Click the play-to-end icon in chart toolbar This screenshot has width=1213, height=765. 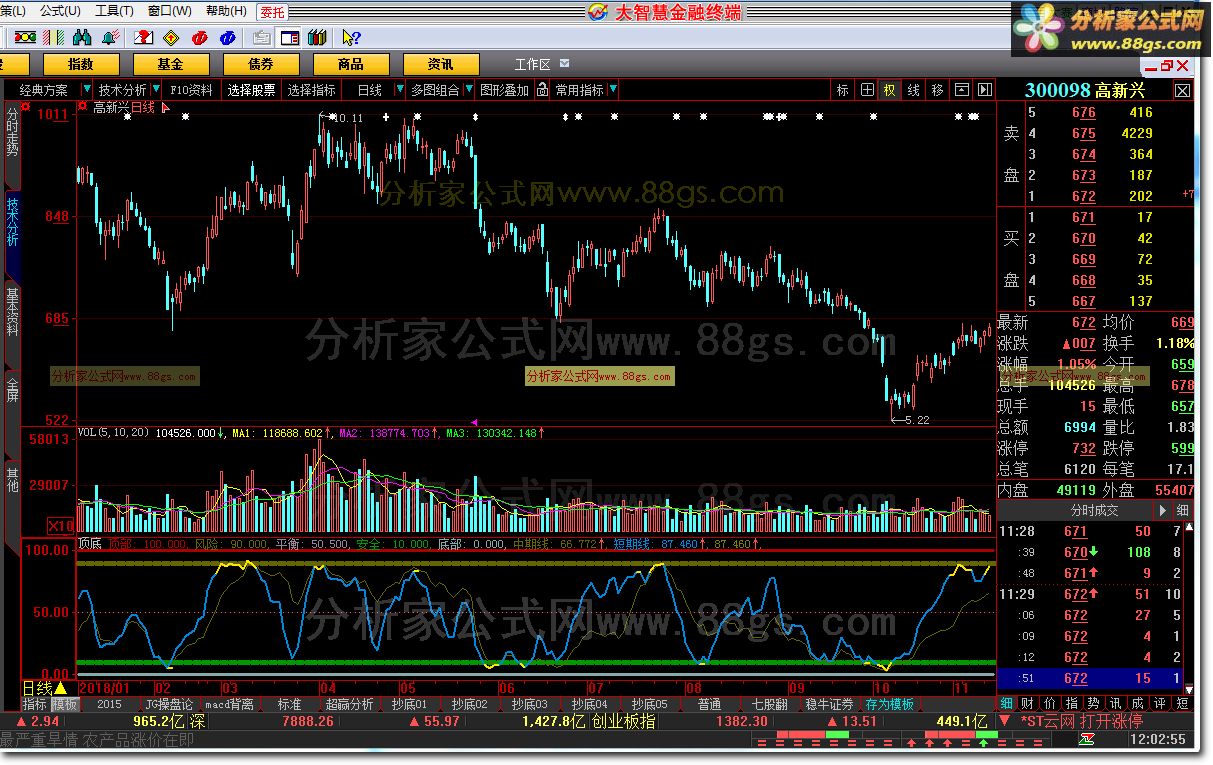pyautogui.click(x=985, y=90)
